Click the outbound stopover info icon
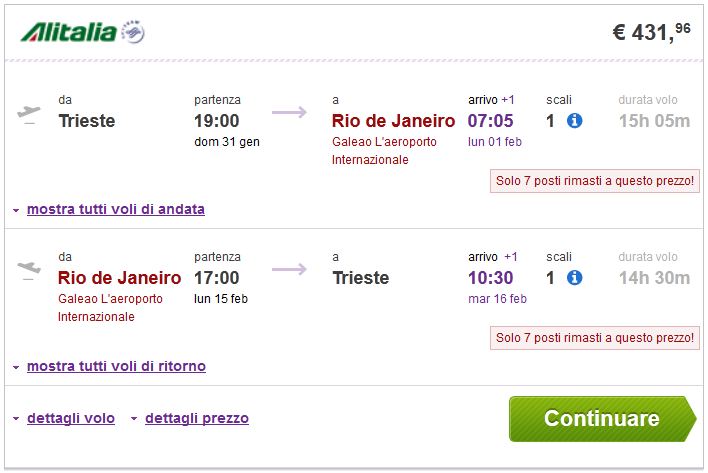Screen dimensions: 708x473 (x=574, y=121)
